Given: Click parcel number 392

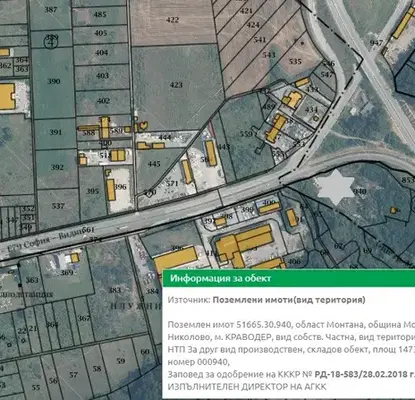Looking at the screenshot, I should (x=57, y=167).
